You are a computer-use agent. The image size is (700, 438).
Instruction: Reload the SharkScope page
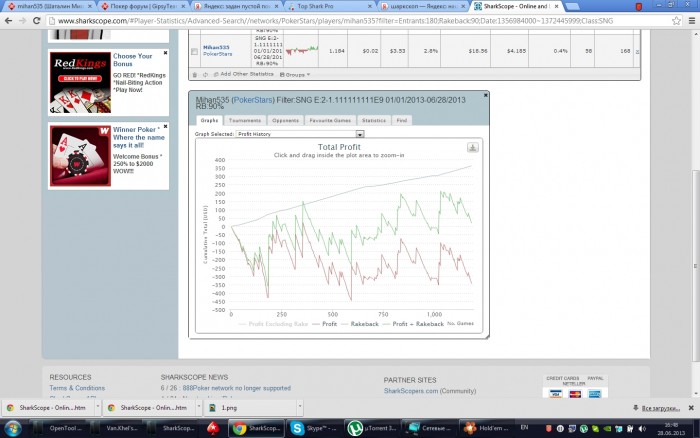(x=37, y=21)
